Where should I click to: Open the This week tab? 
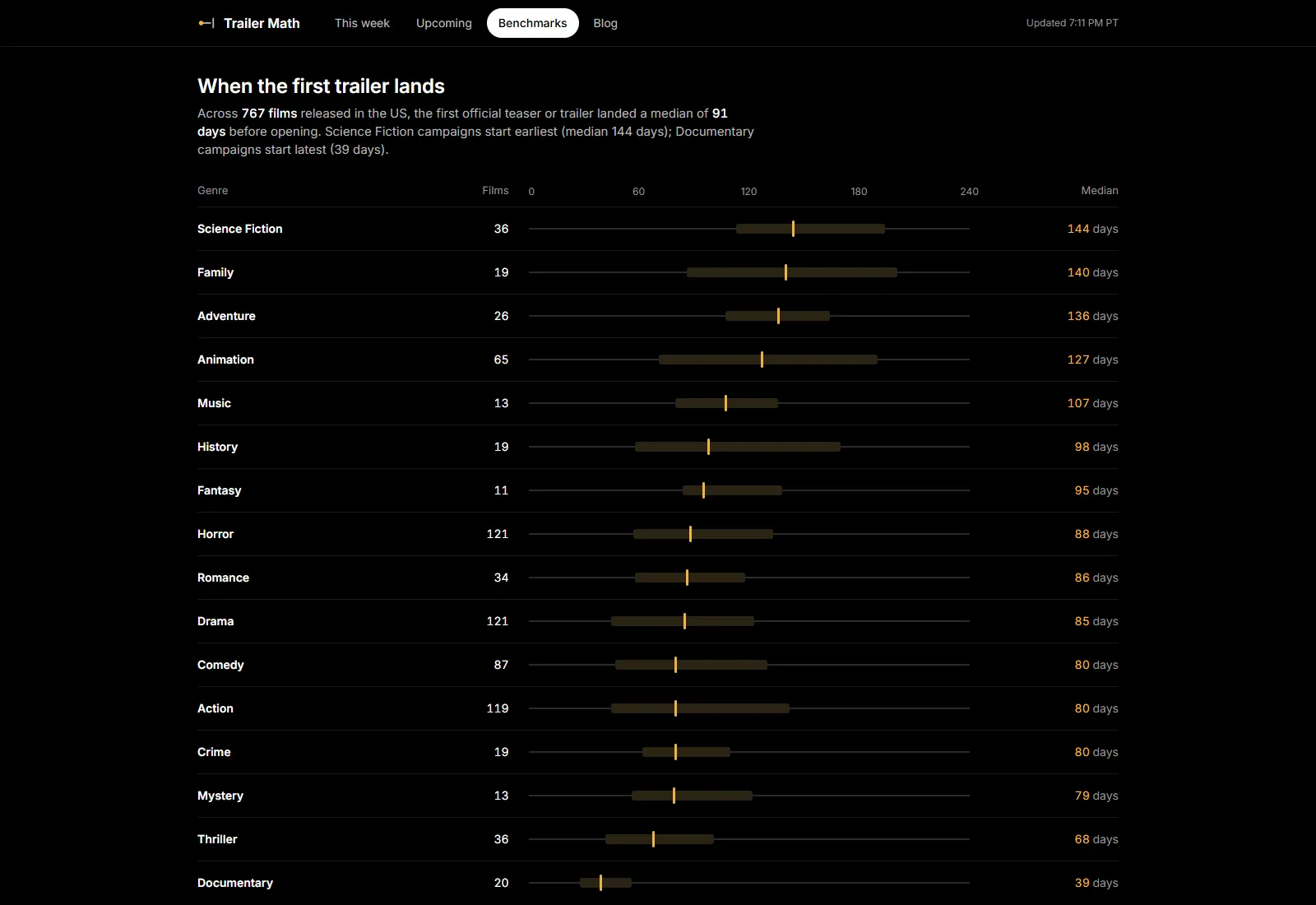[362, 23]
